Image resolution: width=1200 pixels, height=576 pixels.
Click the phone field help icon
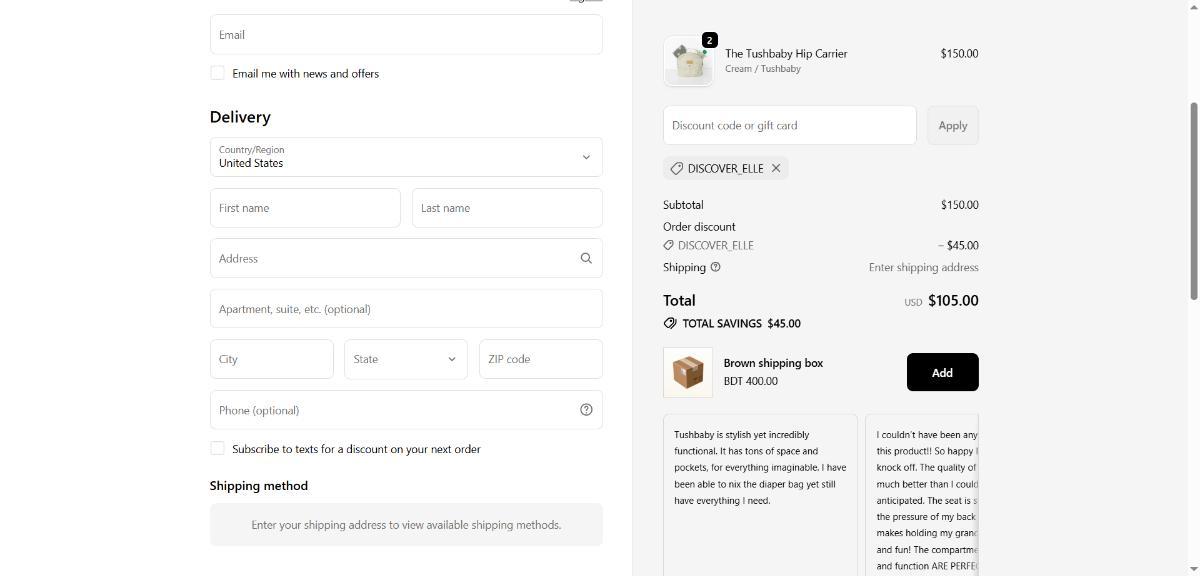(586, 410)
